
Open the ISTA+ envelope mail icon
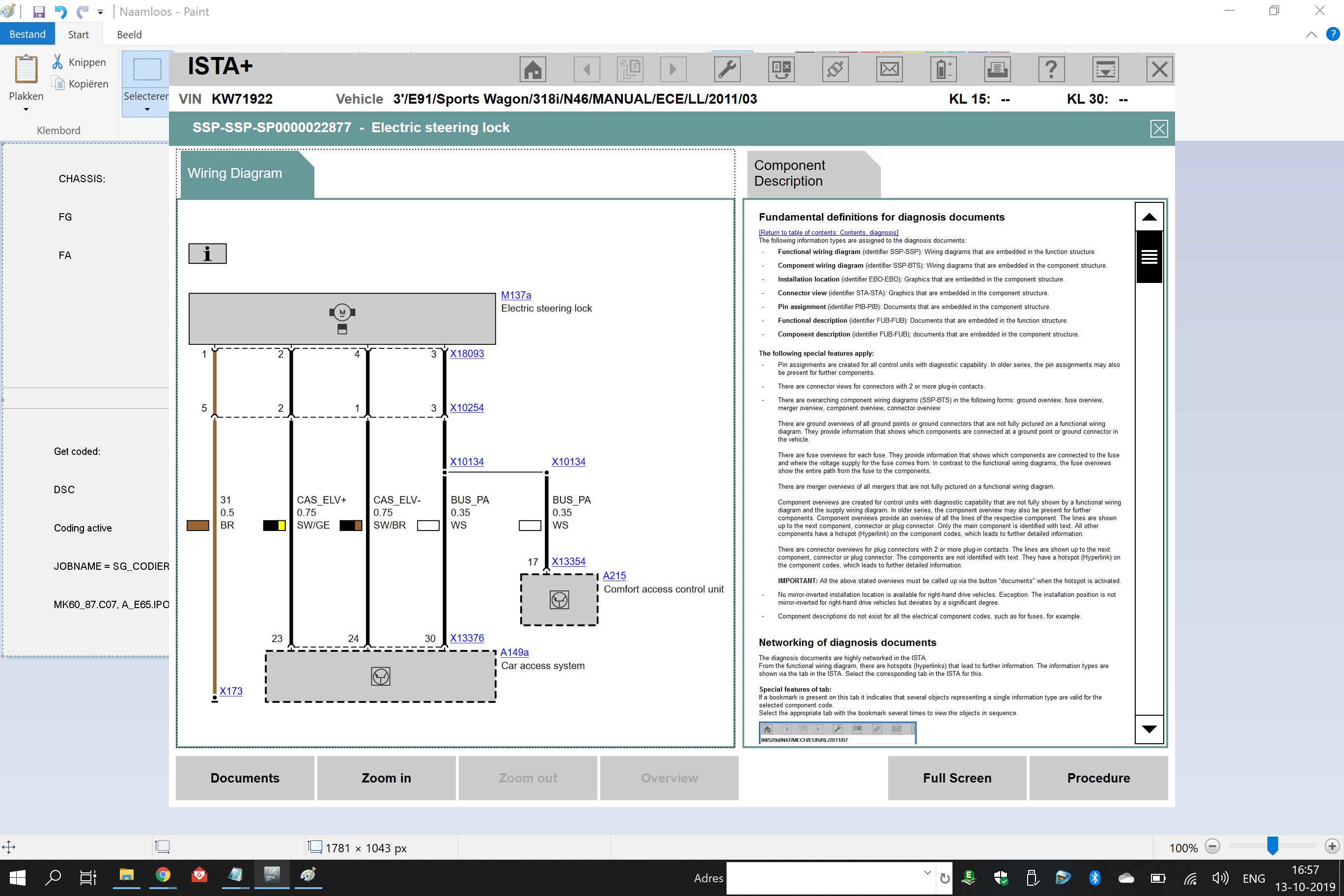pyautogui.click(x=889, y=70)
